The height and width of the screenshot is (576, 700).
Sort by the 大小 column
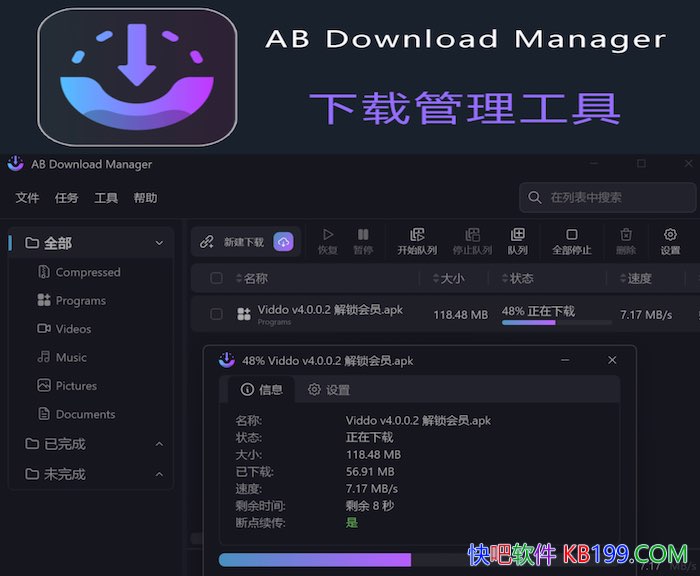point(449,278)
